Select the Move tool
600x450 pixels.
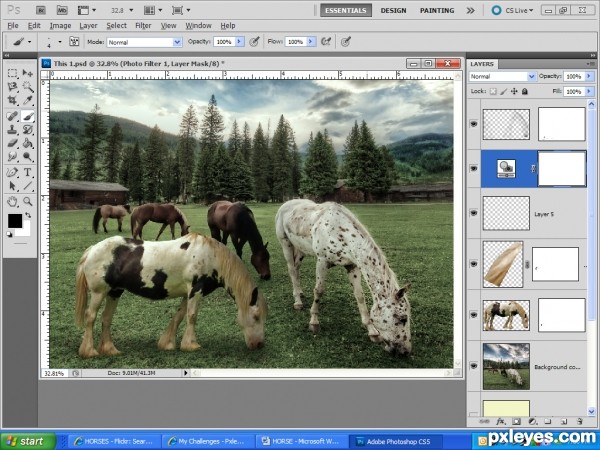27,73
